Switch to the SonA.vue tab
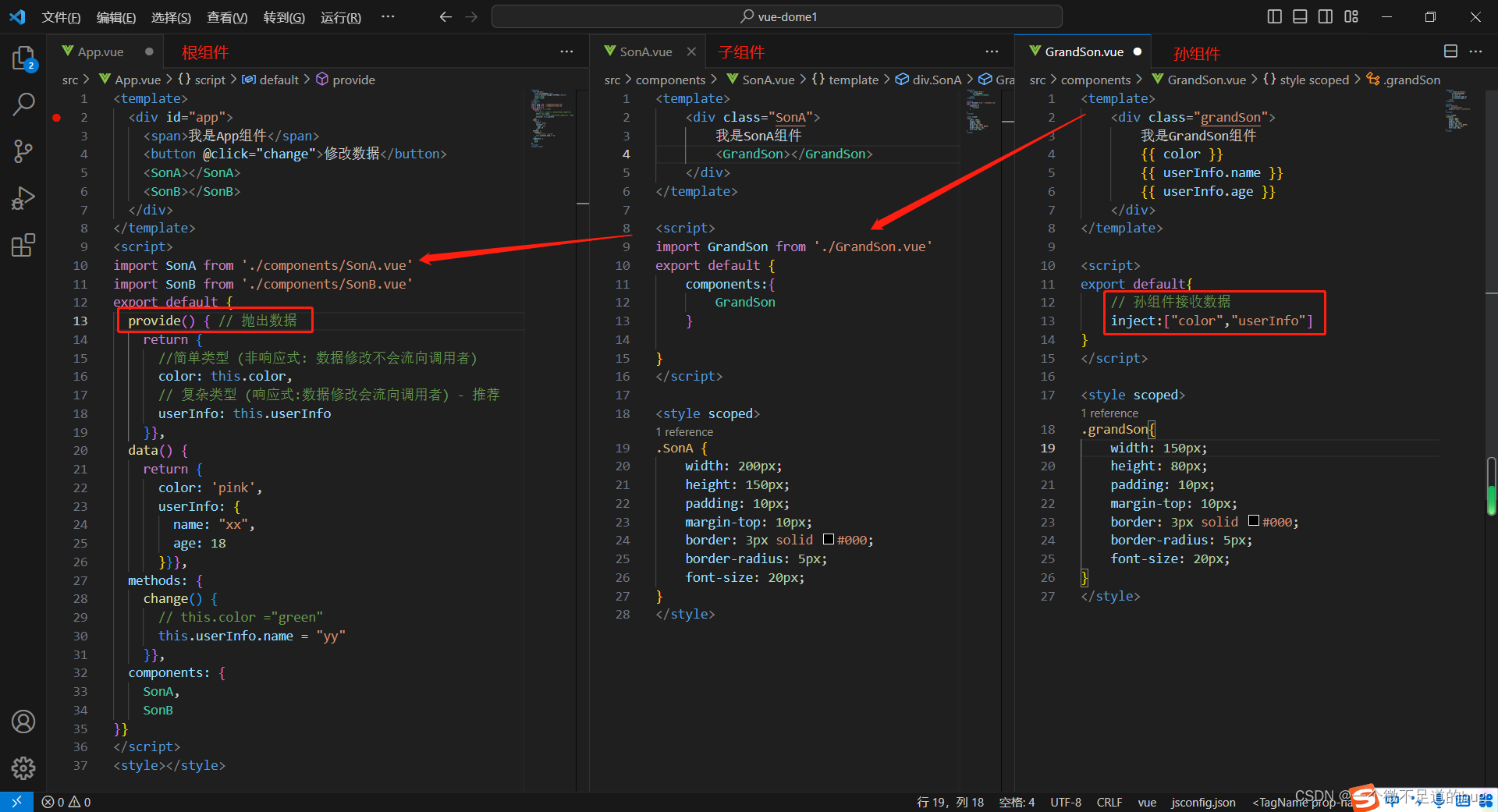Viewport: 1498px width, 812px height. 646,51
